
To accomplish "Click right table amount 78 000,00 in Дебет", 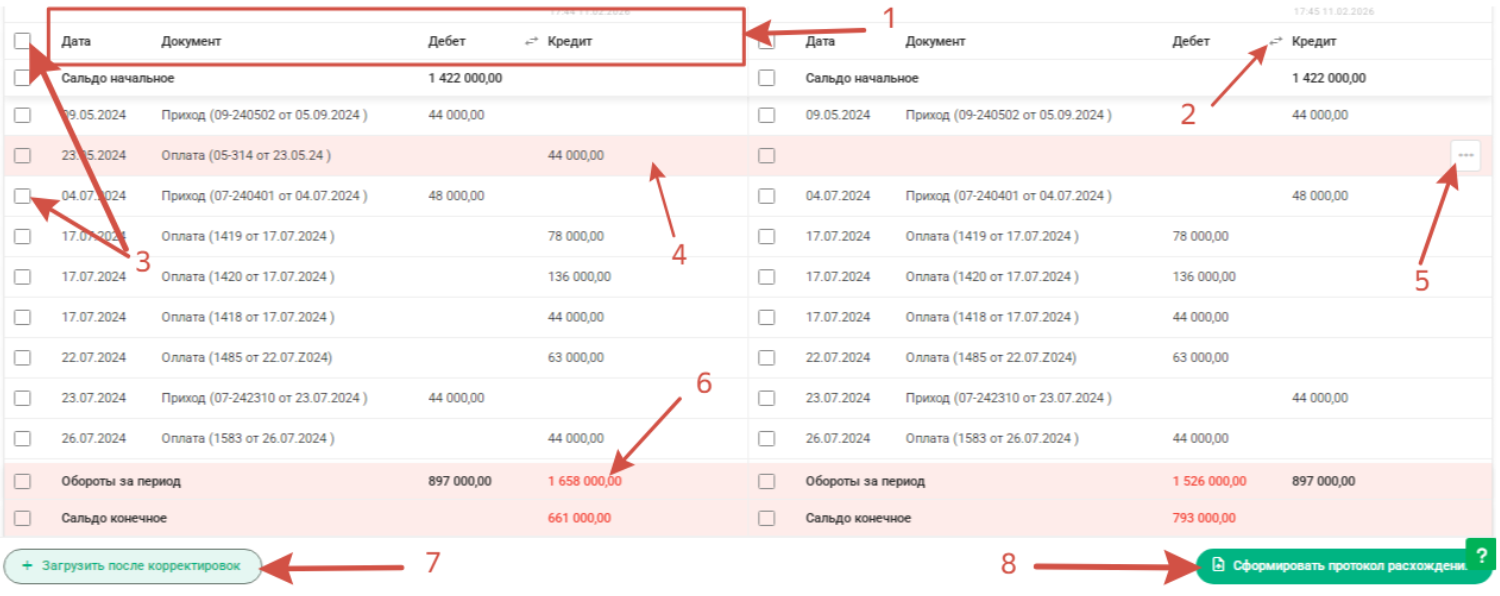I will (x=1200, y=237).
